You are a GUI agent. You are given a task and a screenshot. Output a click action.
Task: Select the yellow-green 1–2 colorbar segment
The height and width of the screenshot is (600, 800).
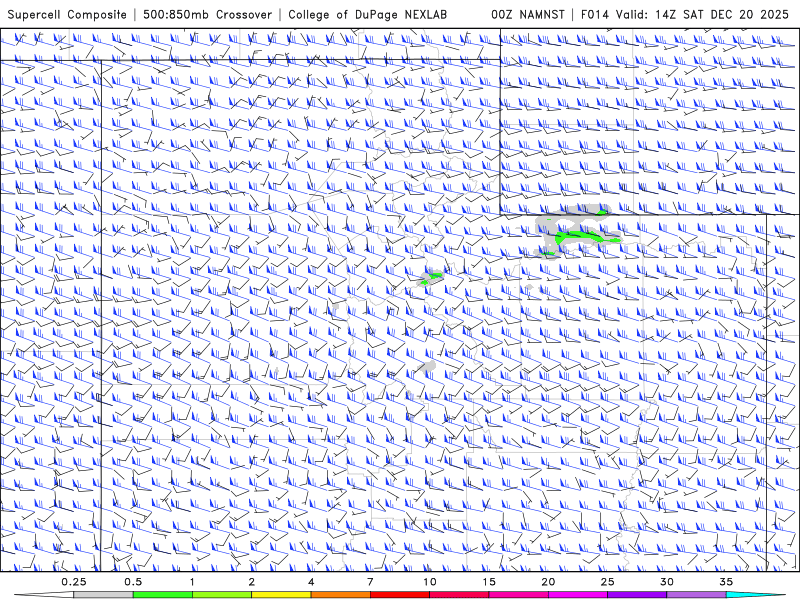(x=222, y=595)
